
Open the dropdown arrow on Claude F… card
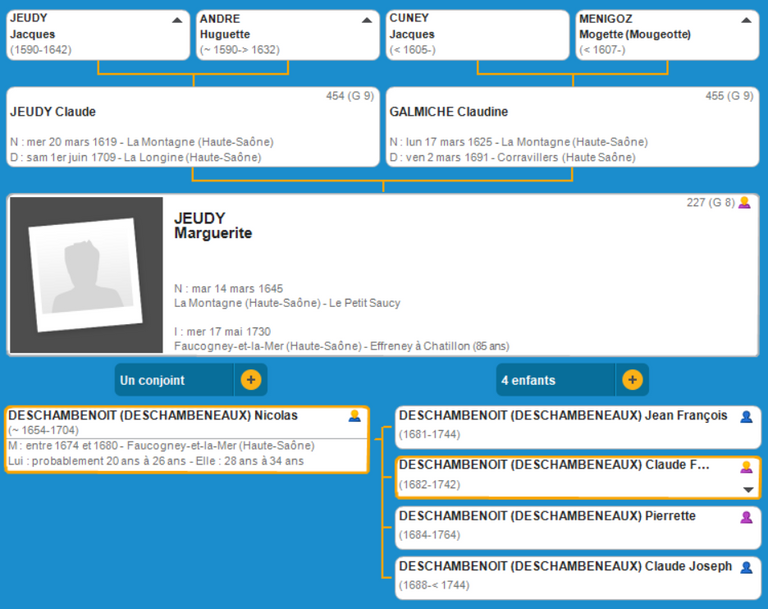[747, 489]
